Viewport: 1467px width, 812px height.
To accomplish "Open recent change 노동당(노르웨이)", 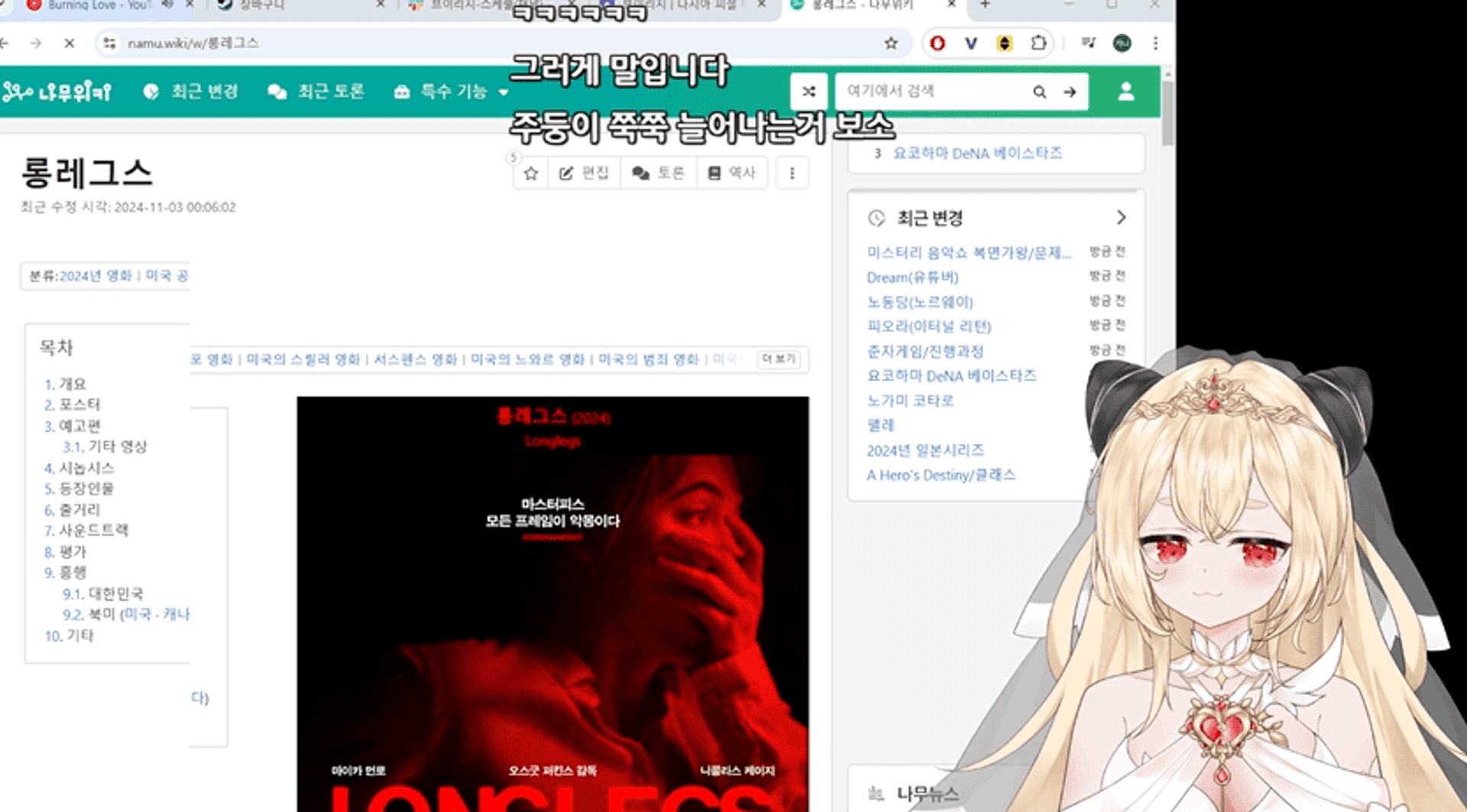I will (x=920, y=302).
